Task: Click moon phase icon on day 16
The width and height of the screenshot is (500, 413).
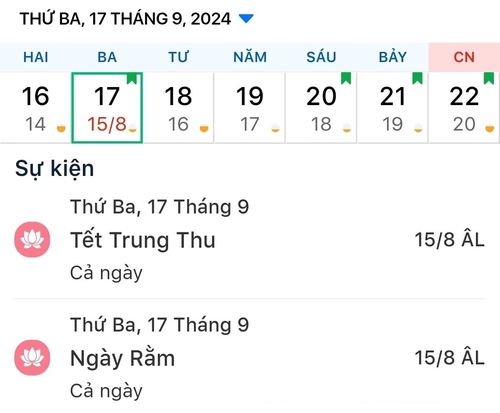Action: 61,128
